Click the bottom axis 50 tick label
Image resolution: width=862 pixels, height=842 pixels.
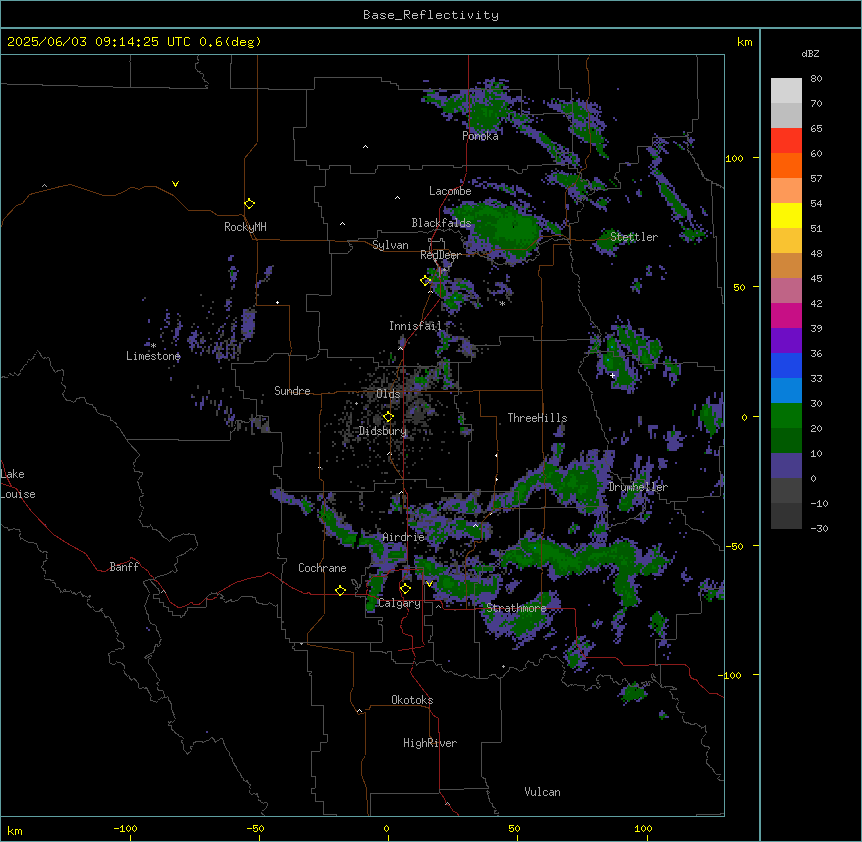point(514,828)
